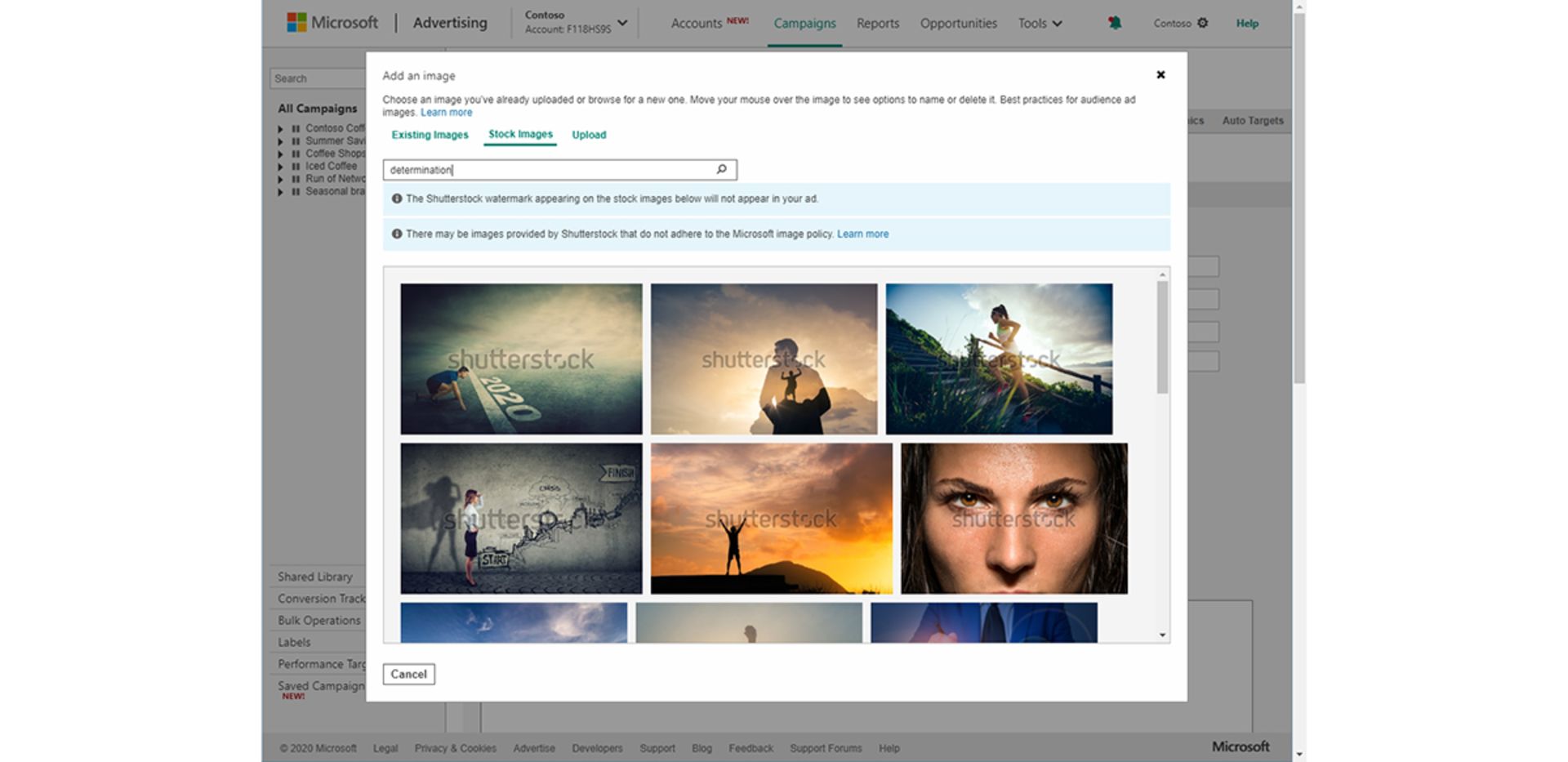
Task: Expand the Summer Savings campaign tree item
Action: pos(281,140)
